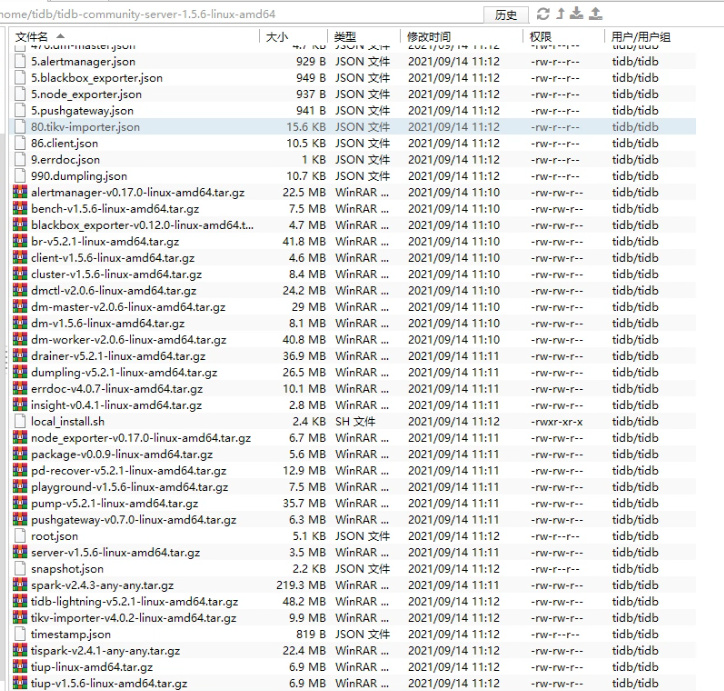The width and height of the screenshot is (724, 691).
Task: Click the upload icon in the toolbar
Action: [596, 13]
